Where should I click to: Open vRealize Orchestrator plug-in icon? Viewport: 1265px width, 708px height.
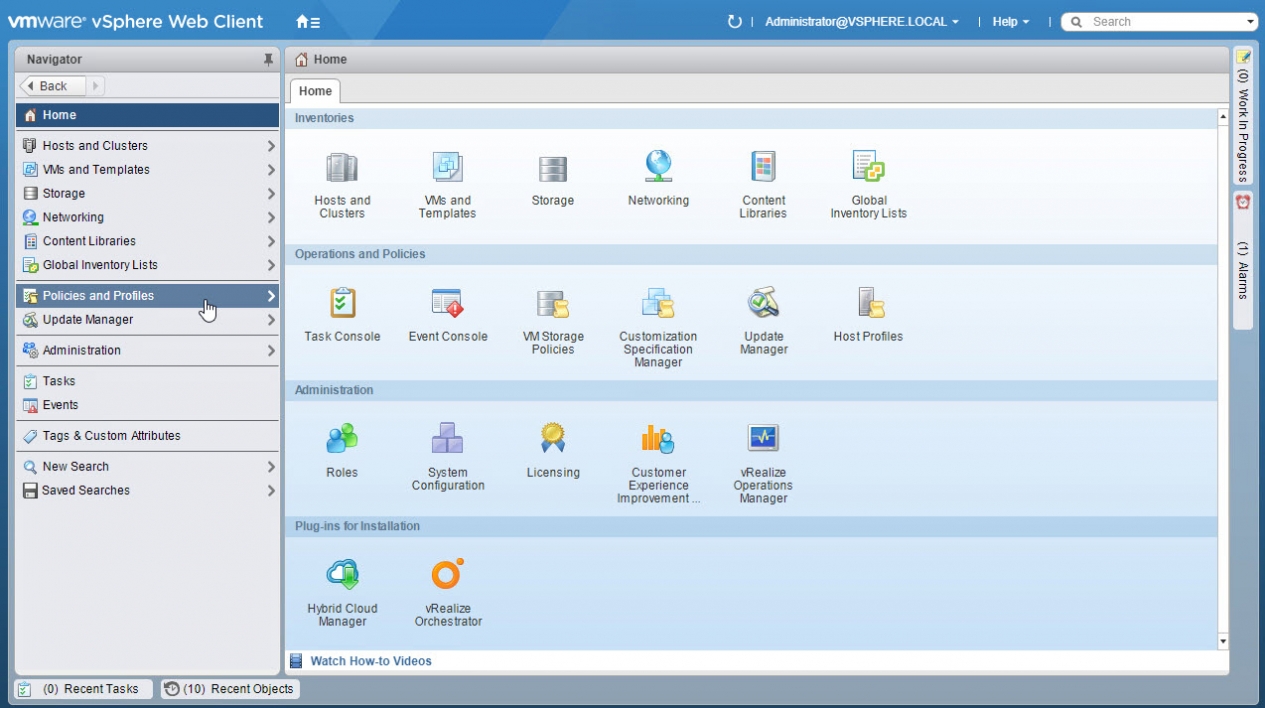tap(447, 575)
